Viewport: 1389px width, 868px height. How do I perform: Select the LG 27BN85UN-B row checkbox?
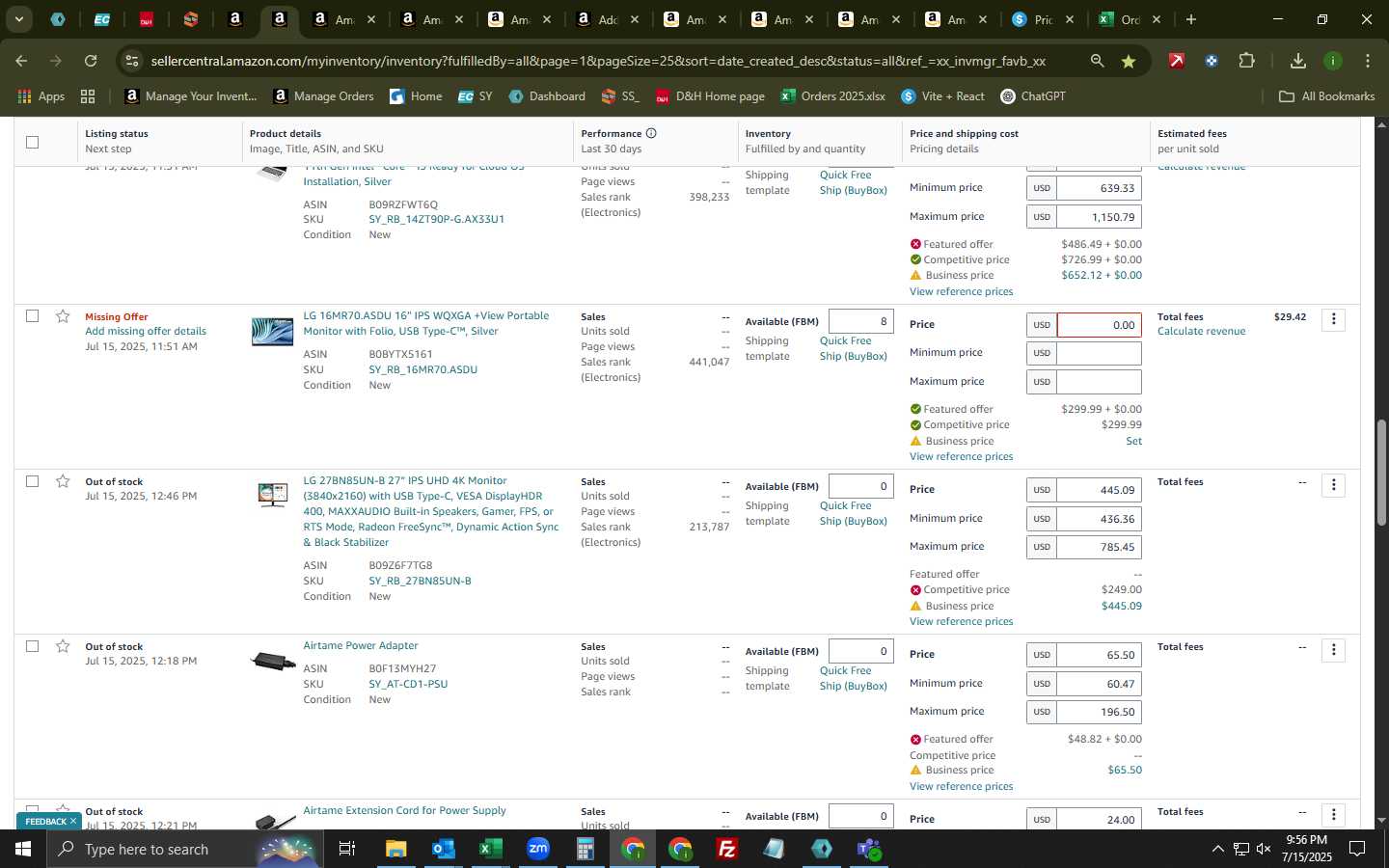pos(32,481)
